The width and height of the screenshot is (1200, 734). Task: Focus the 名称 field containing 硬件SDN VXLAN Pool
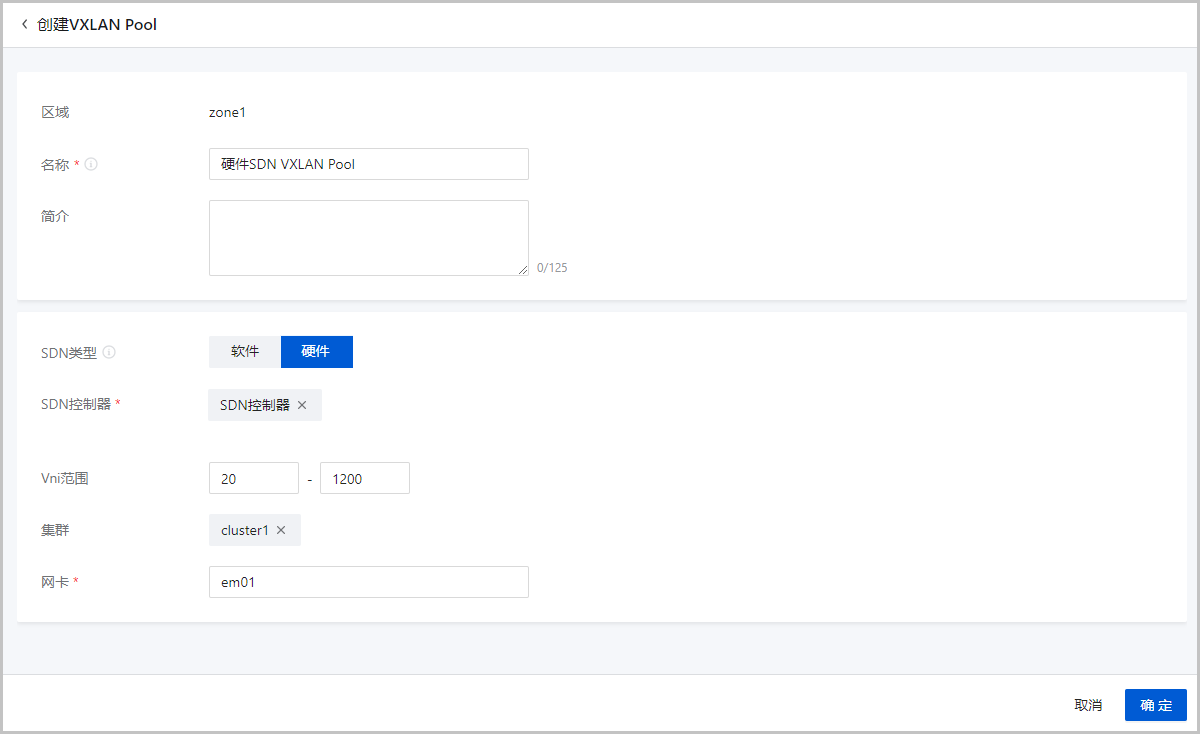point(368,164)
